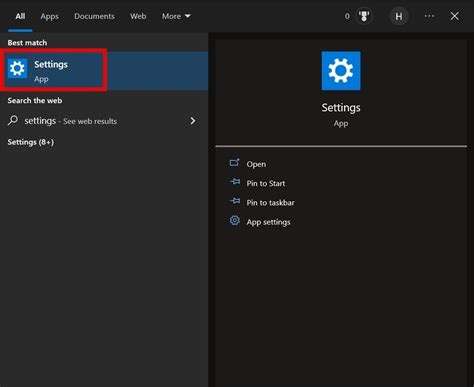The width and height of the screenshot is (474, 387).
Task: Click the 'settings - See web results' entry
Action: pyautogui.click(x=104, y=121)
